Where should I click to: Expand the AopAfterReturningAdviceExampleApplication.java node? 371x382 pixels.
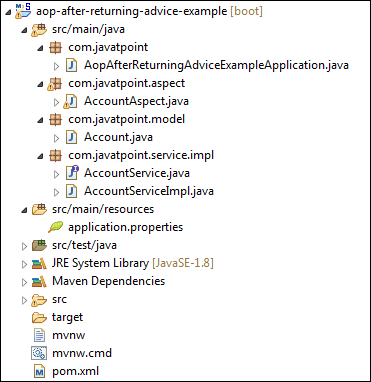(x=56, y=66)
